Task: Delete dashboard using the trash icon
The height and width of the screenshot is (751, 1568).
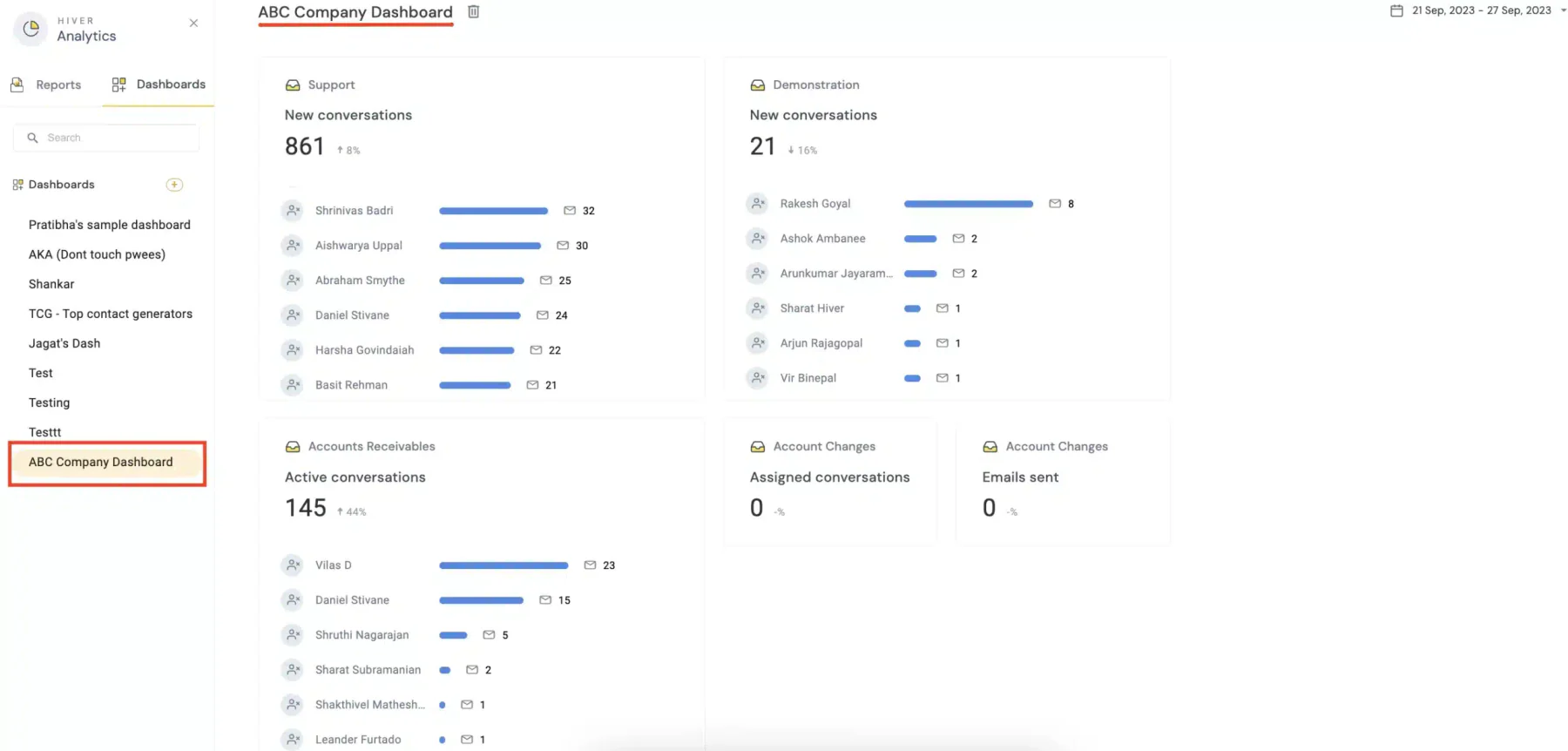Action: click(x=473, y=11)
